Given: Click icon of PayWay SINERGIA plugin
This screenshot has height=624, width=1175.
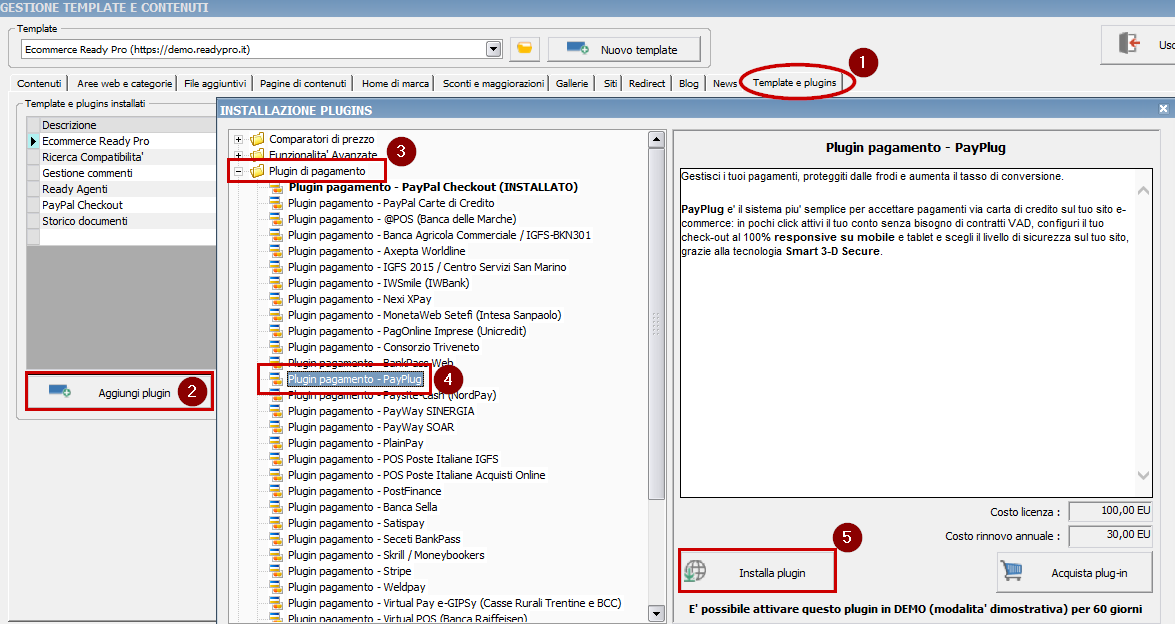Looking at the screenshot, I should 276,411.
